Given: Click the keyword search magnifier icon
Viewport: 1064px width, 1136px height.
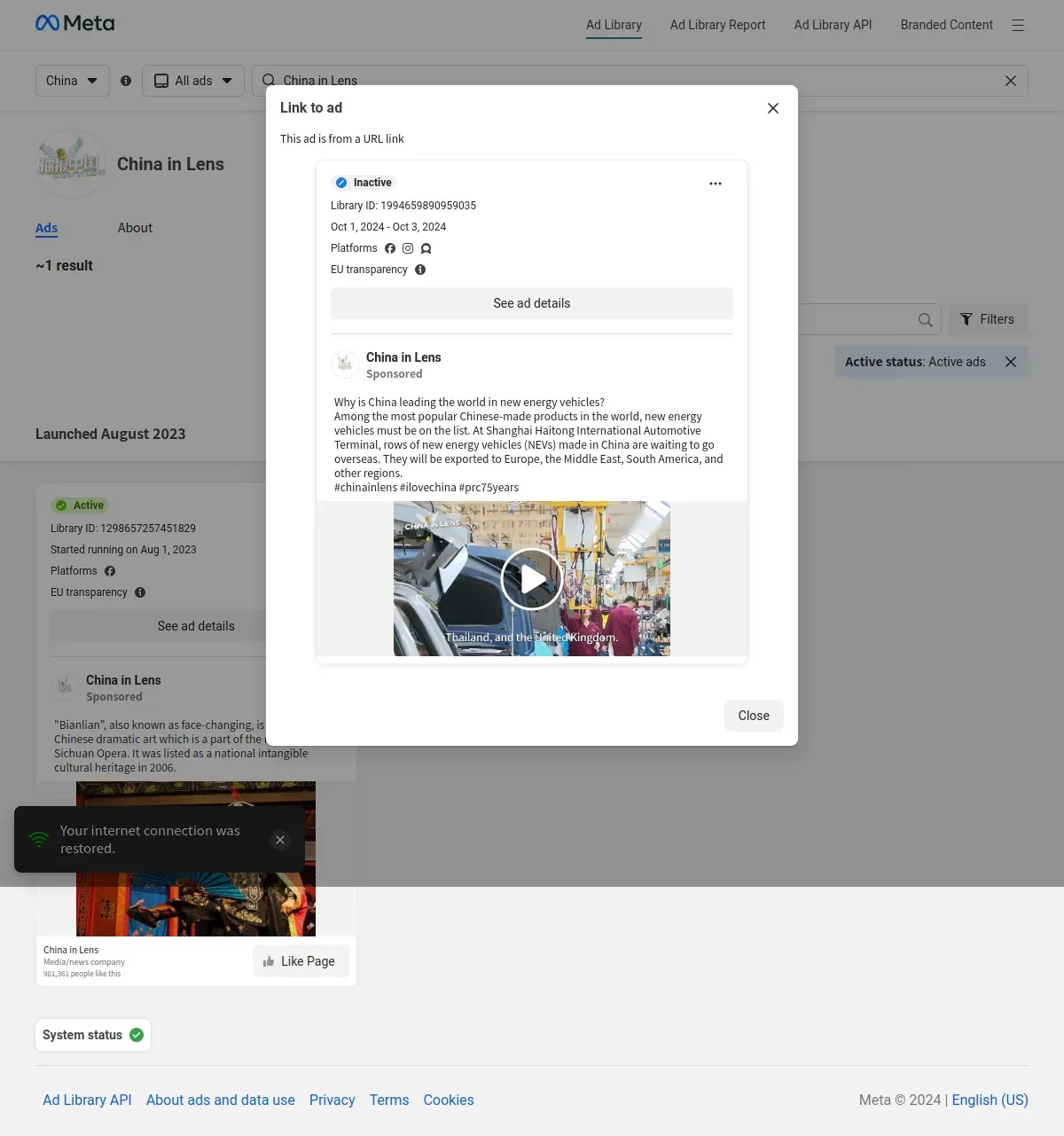Looking at the screenshot, I should coord(925,320).
